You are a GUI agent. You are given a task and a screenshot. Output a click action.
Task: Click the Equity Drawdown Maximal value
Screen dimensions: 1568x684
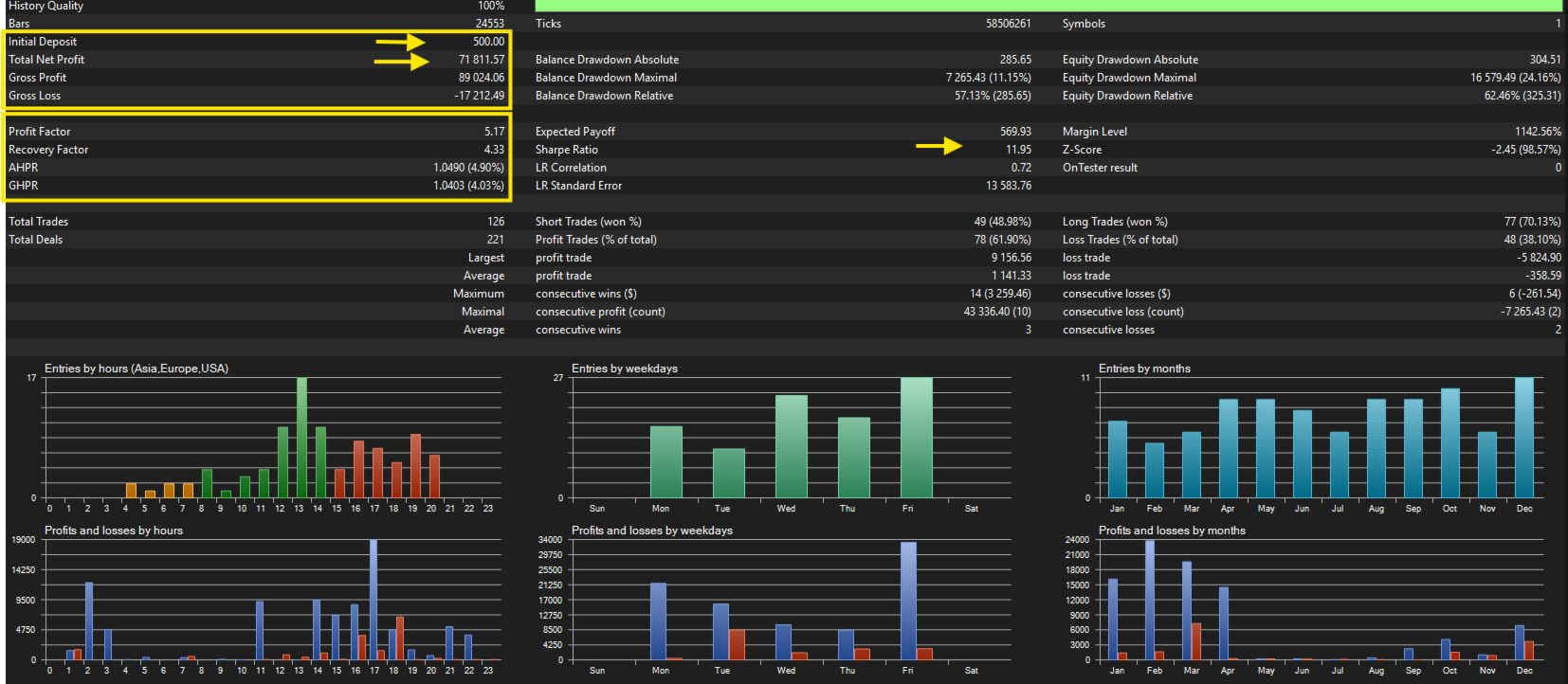coord(1515,78)
